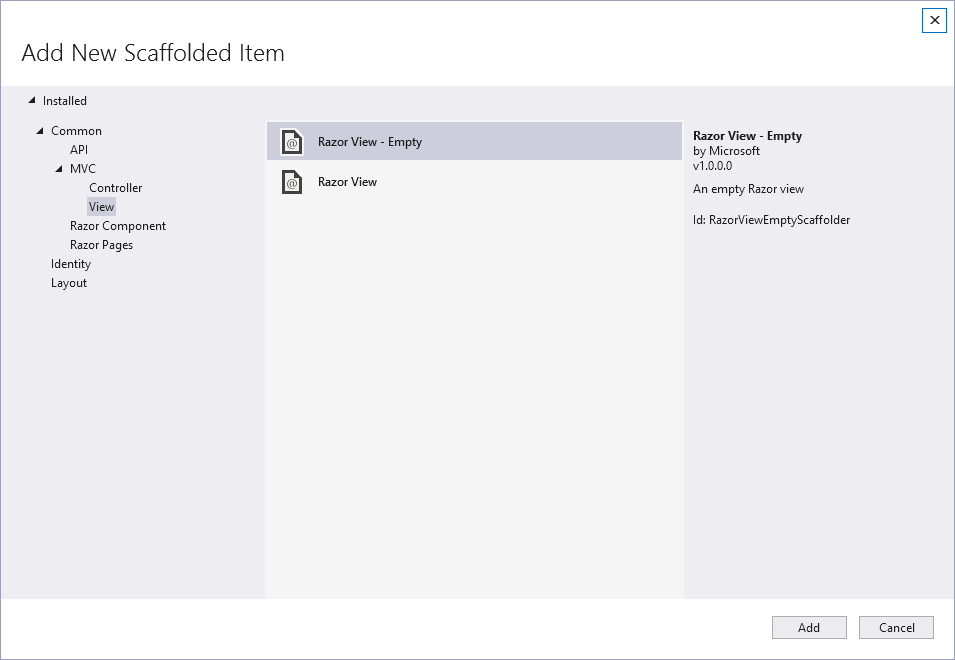Select the Razor View template row

coord(474,182)
